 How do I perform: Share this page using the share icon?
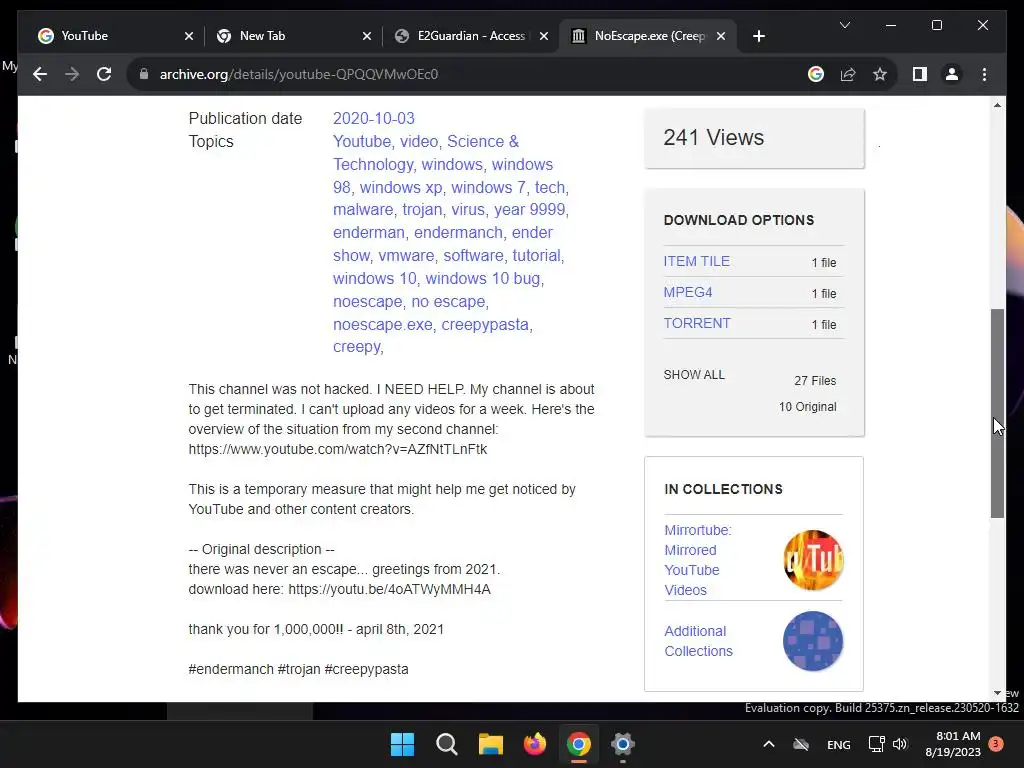click(x=848, y=74)
